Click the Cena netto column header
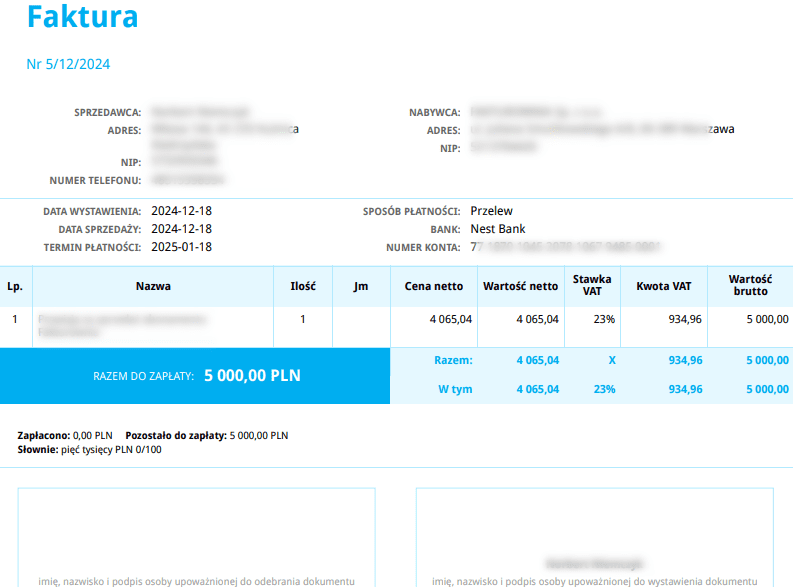The height and width of the screenshot is (587, 807). tap(433, 286)
